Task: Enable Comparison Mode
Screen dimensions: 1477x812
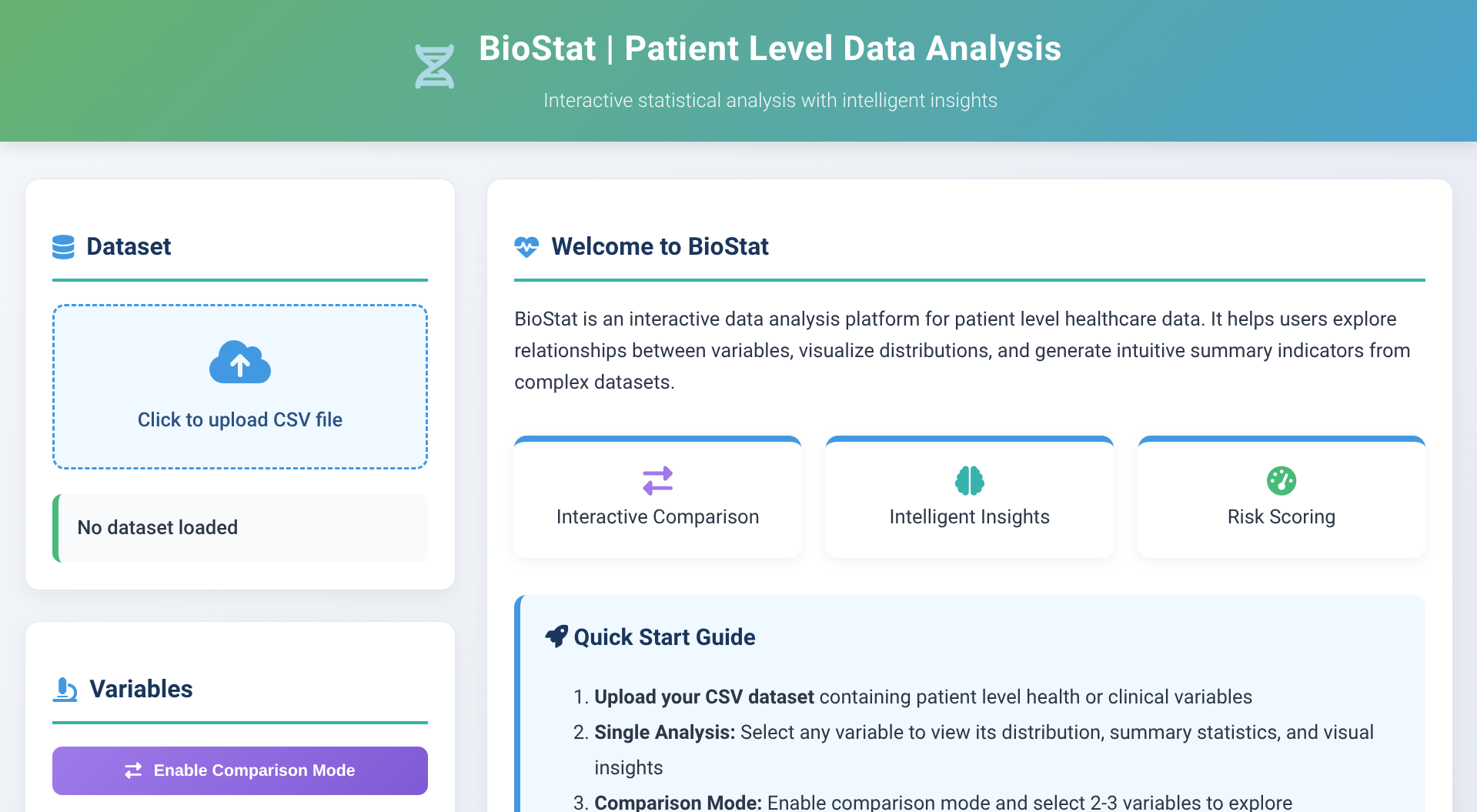Action: tap(240, 770)
